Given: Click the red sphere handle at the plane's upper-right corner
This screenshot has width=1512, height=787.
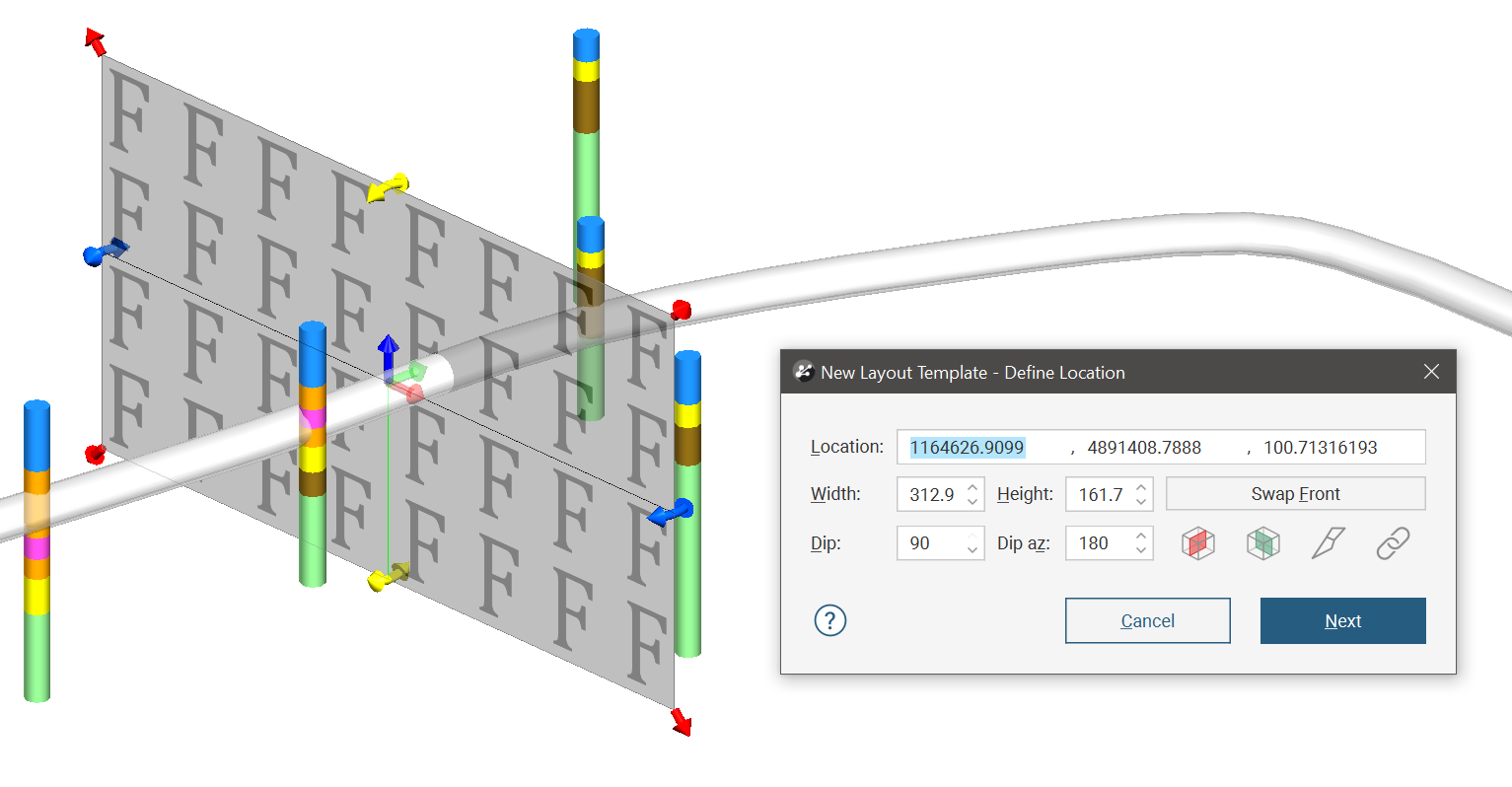Looking at the screenshot, I should (681, 311).
